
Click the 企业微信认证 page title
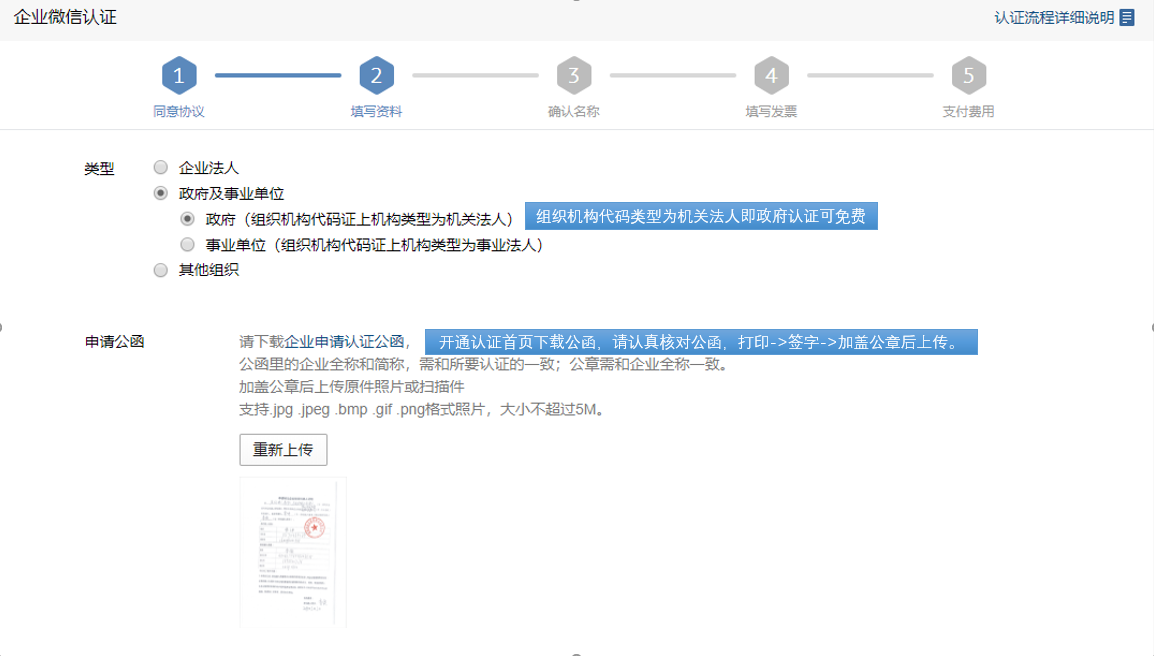pos(65,18)
